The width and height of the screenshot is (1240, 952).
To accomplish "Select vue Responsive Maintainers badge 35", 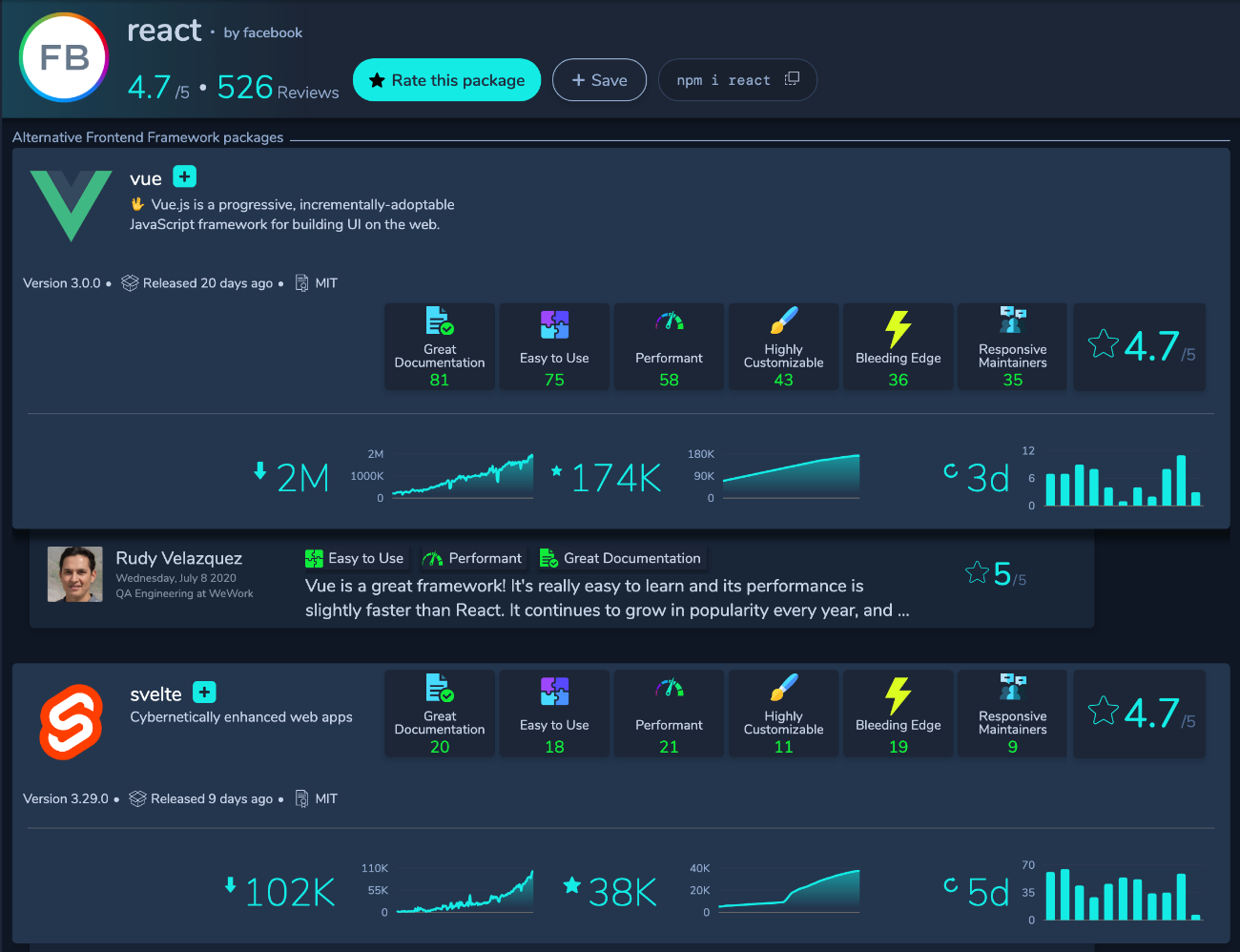I will [1013, 346].
